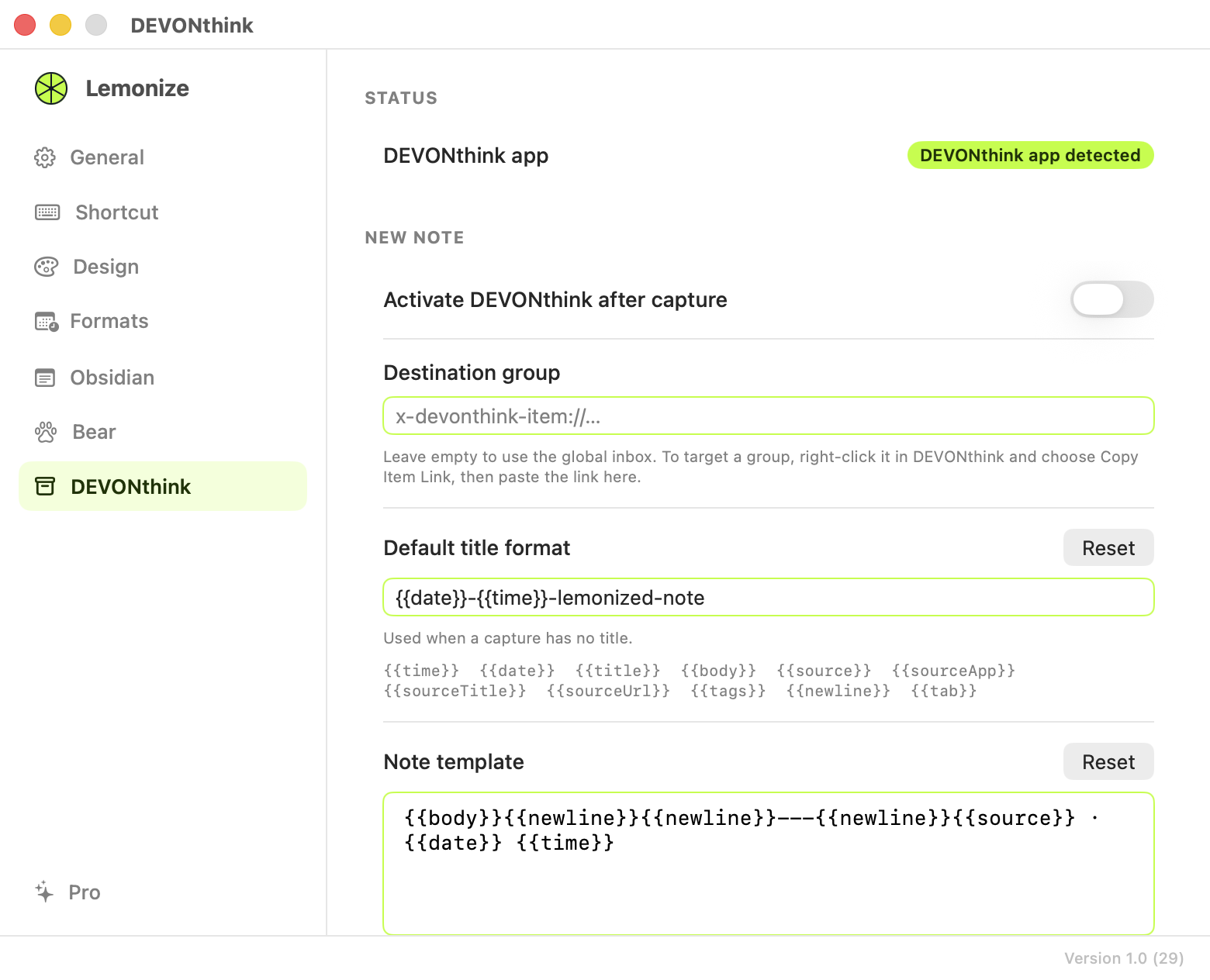
Task: Click the {{sourceUrl}} placeholder token
Action: [608, 691]
